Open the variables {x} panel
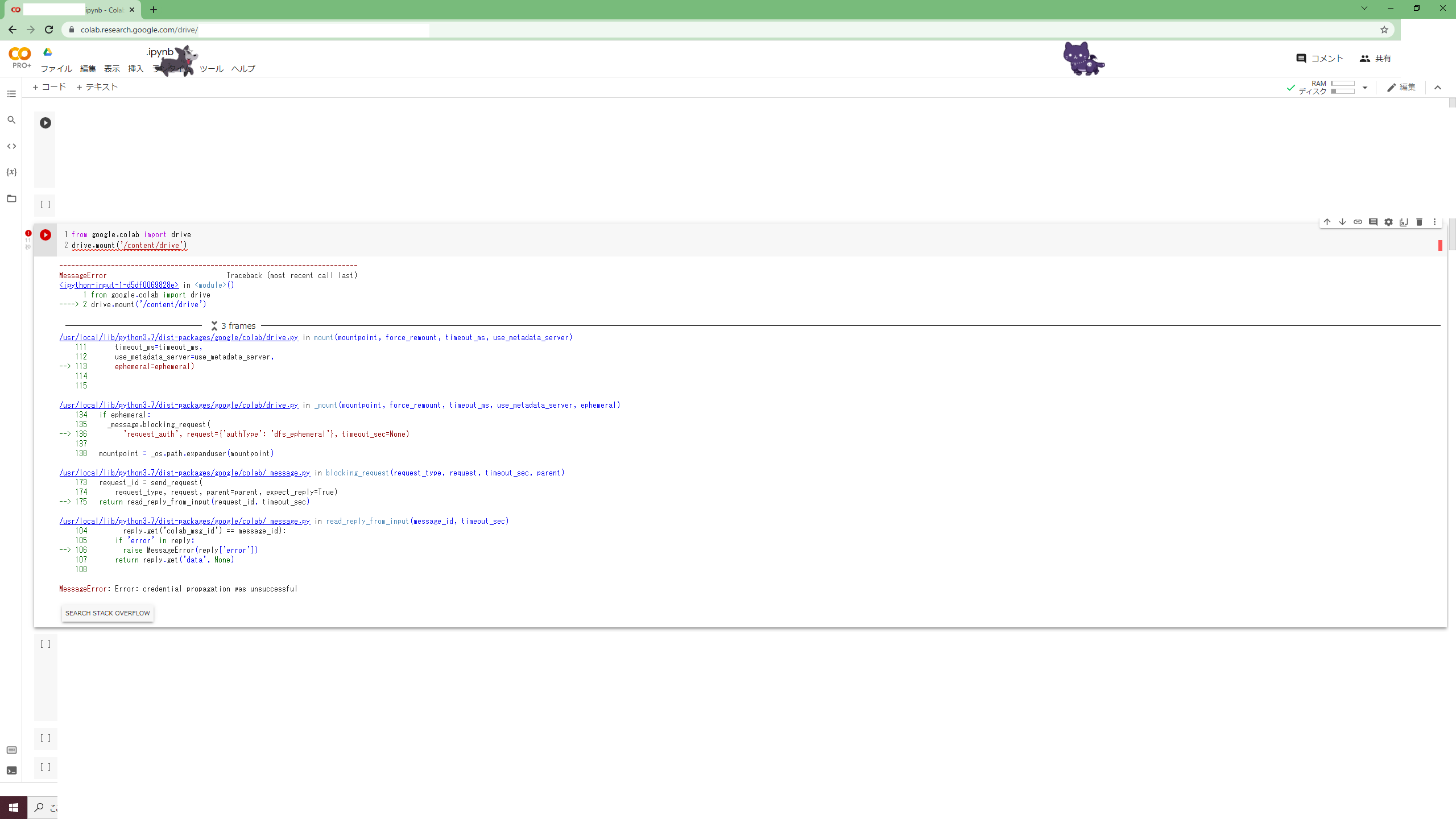 (x=11, y=172)
